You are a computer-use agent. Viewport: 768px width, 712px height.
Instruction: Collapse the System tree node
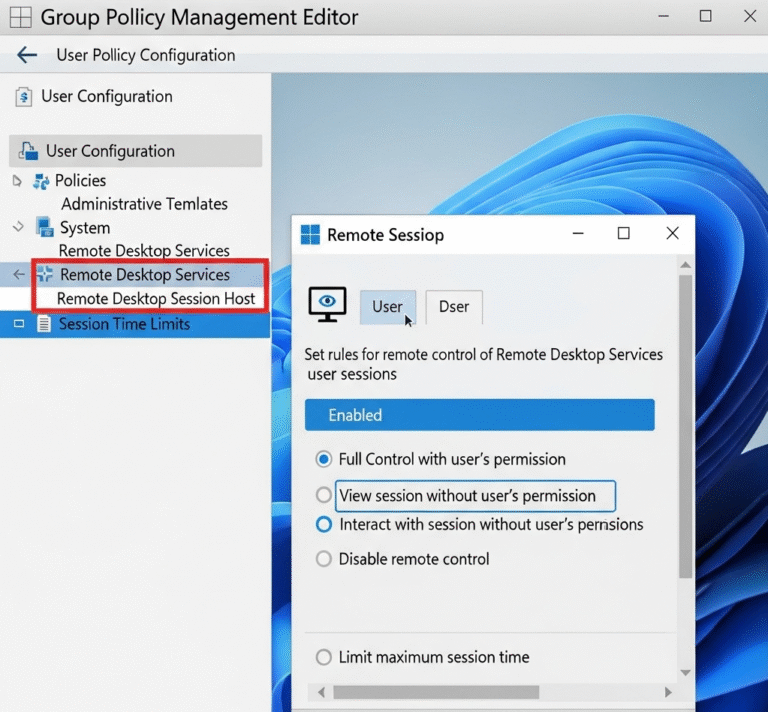pos(18,227)
